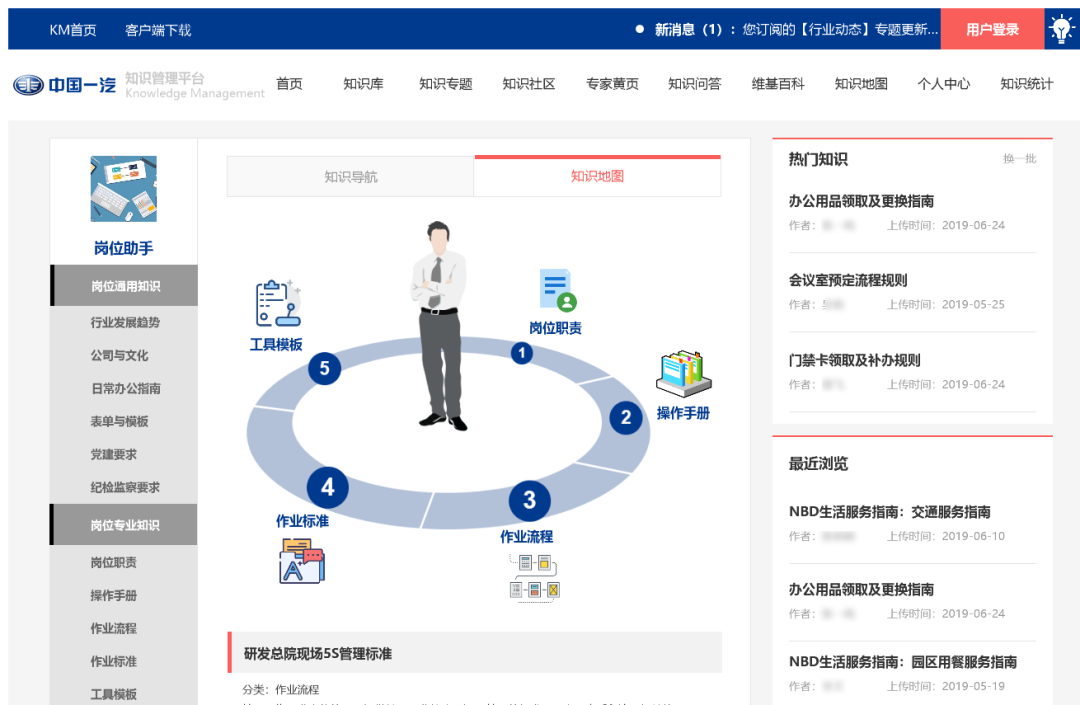1080x705 pixels.
Task: Open the 作业流程 flowchart icon
Action: [x=534, y=577]
